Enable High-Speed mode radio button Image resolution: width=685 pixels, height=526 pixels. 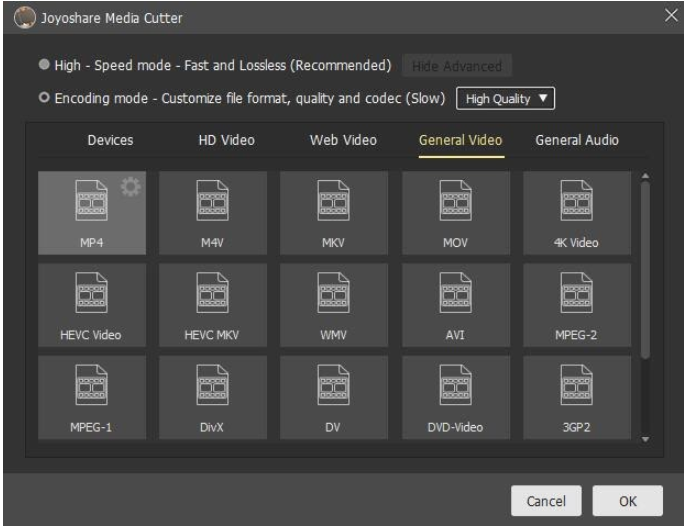[x=44, y=64]
